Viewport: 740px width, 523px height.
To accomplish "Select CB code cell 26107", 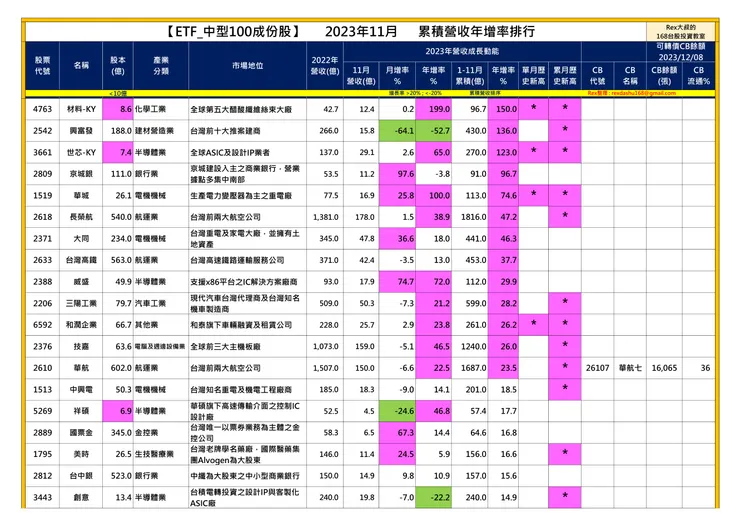I will pos(597,368).
